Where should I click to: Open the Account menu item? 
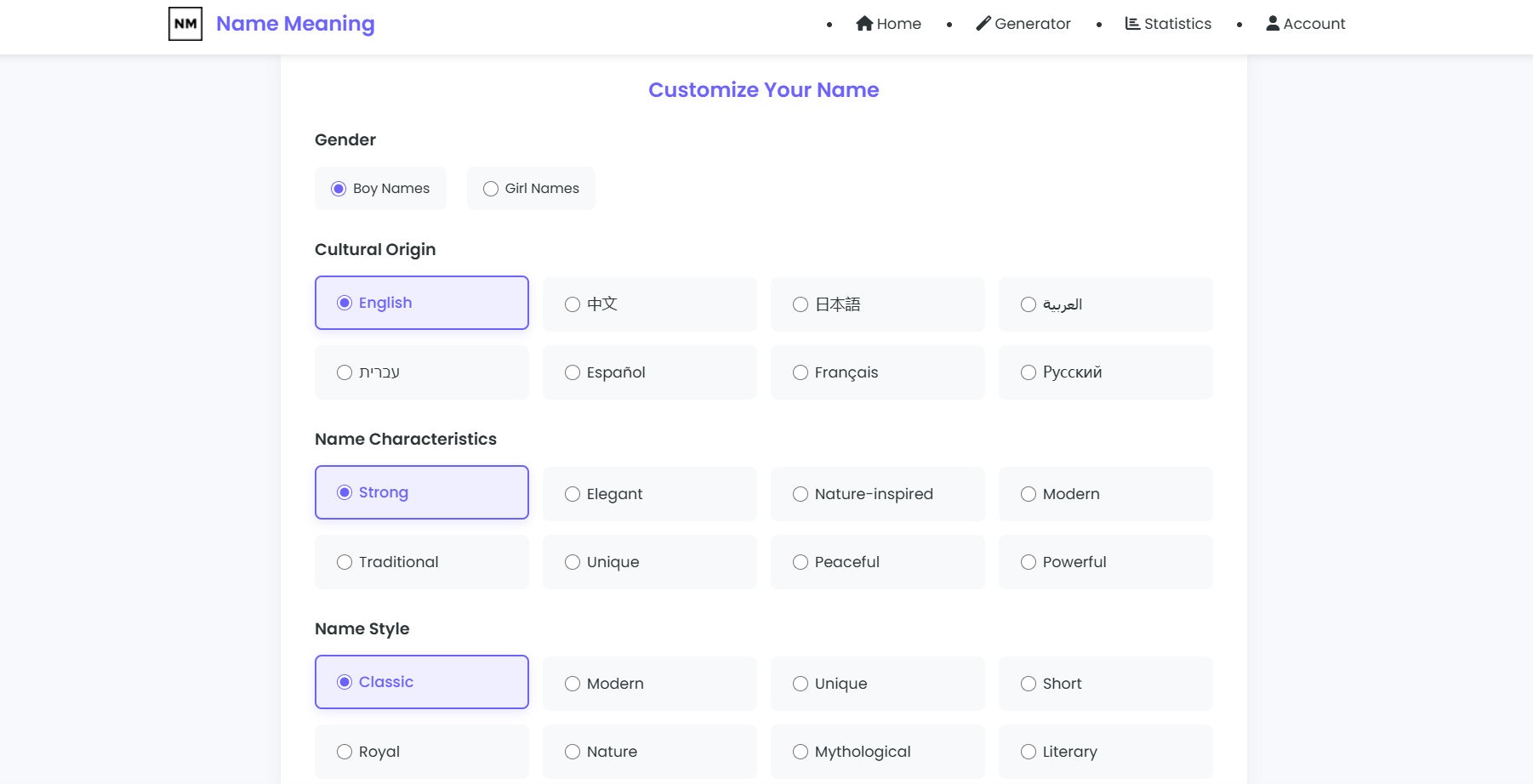pos(1314,24)
